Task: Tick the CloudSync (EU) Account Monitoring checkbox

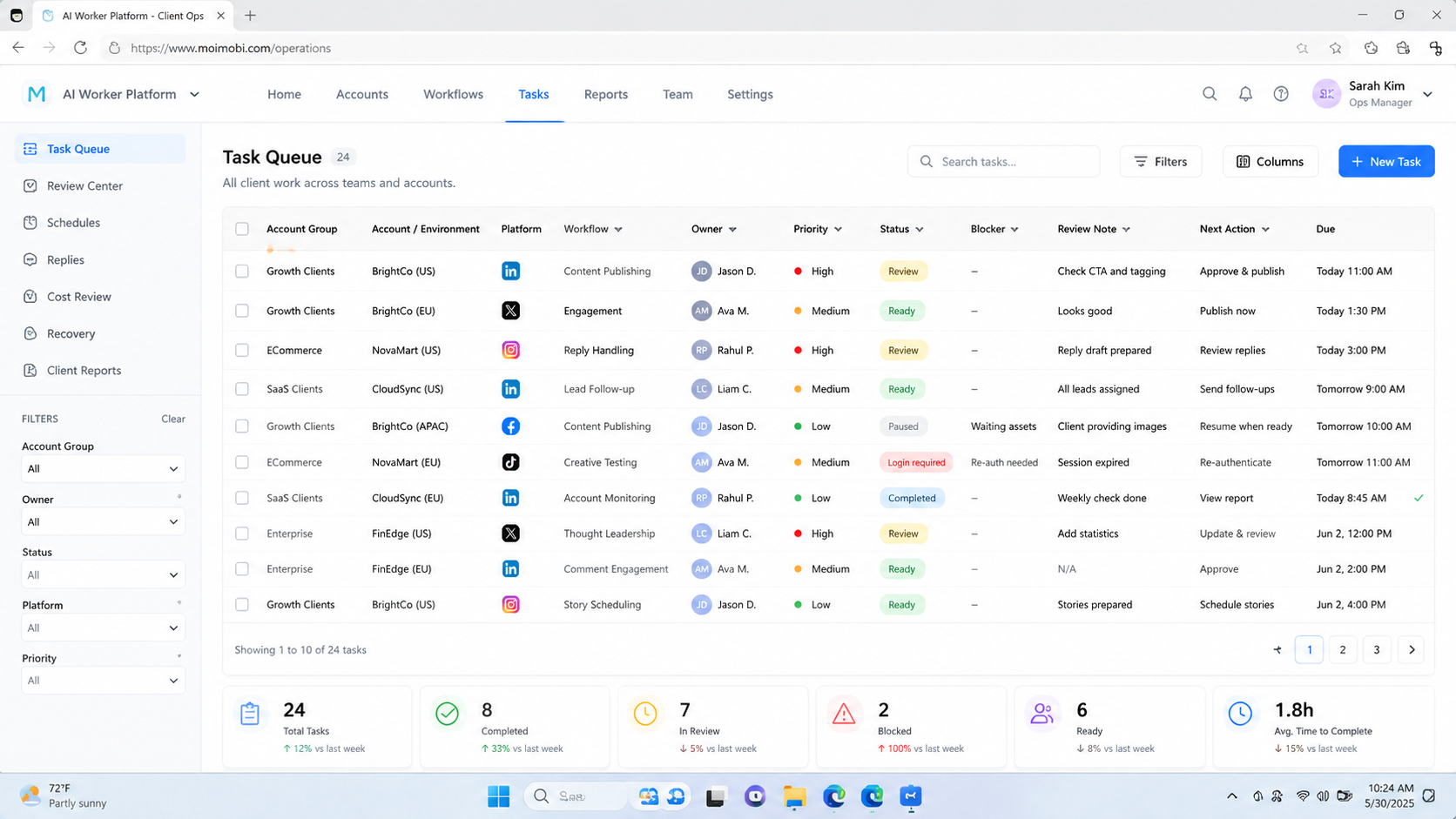Action: pyautogui.click(x=242, y=498)
